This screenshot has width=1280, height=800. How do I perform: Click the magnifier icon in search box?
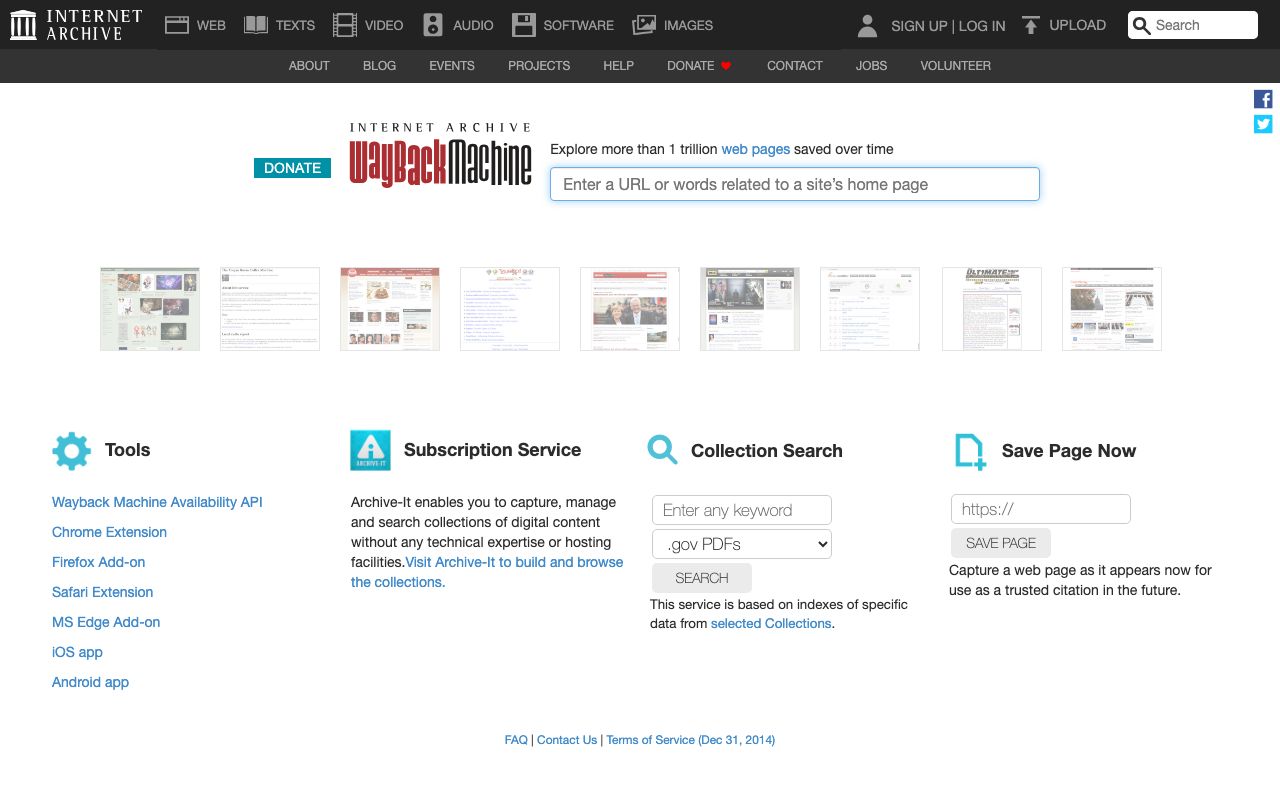tap(1142, 26)
